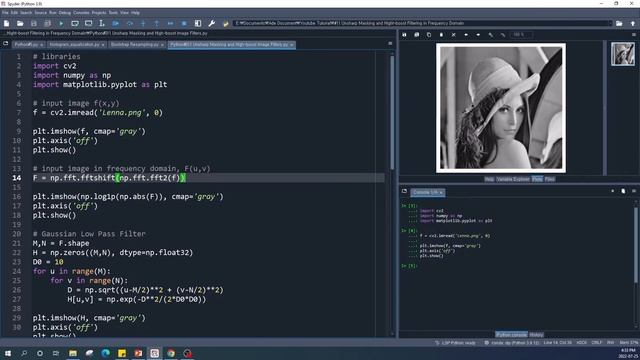Show the next plot
The image size is (640, 360).
tap(478, 35)
